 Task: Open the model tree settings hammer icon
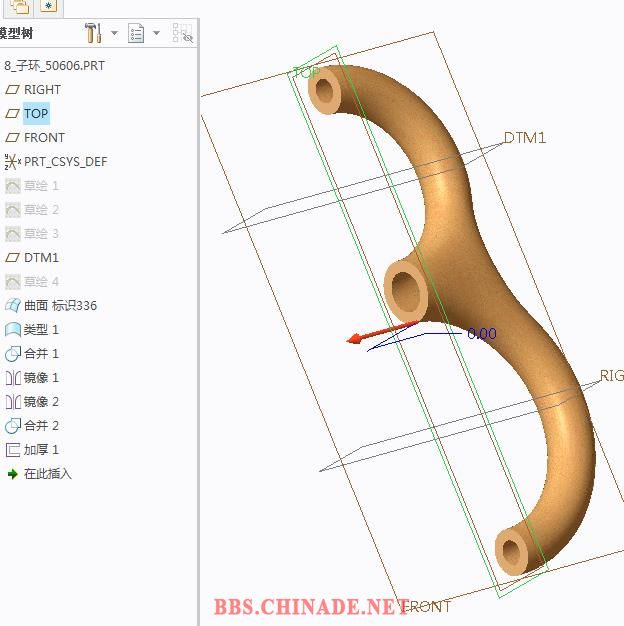click(x=93, y=34)
